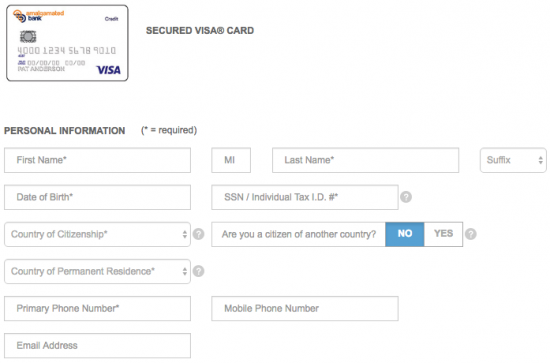Open the Suffix dropdown

coord(513,160)
